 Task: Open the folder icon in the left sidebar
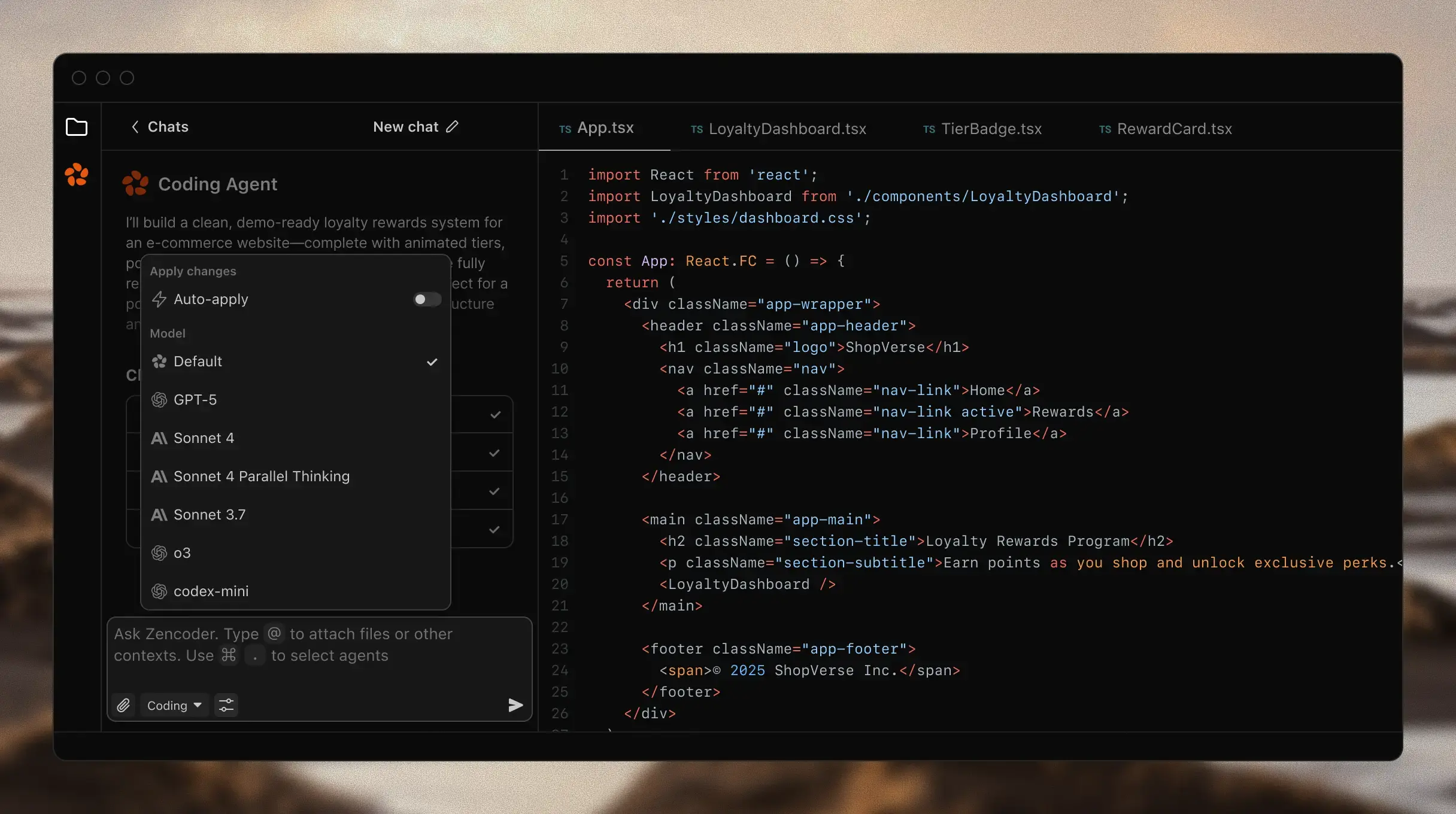pos(77,127)
